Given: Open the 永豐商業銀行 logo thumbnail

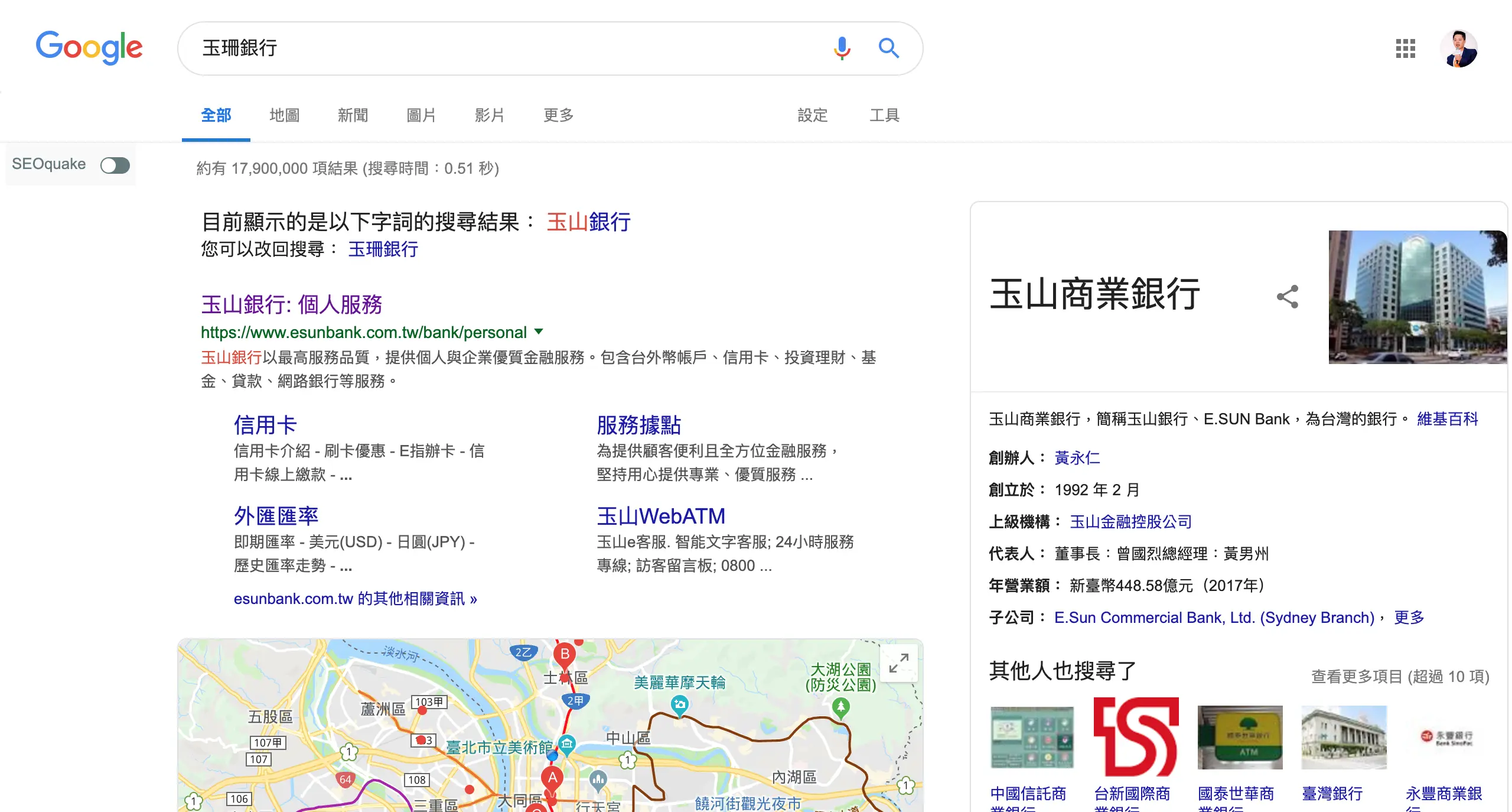Looking at the screenshot, I should coord(1448,737).
